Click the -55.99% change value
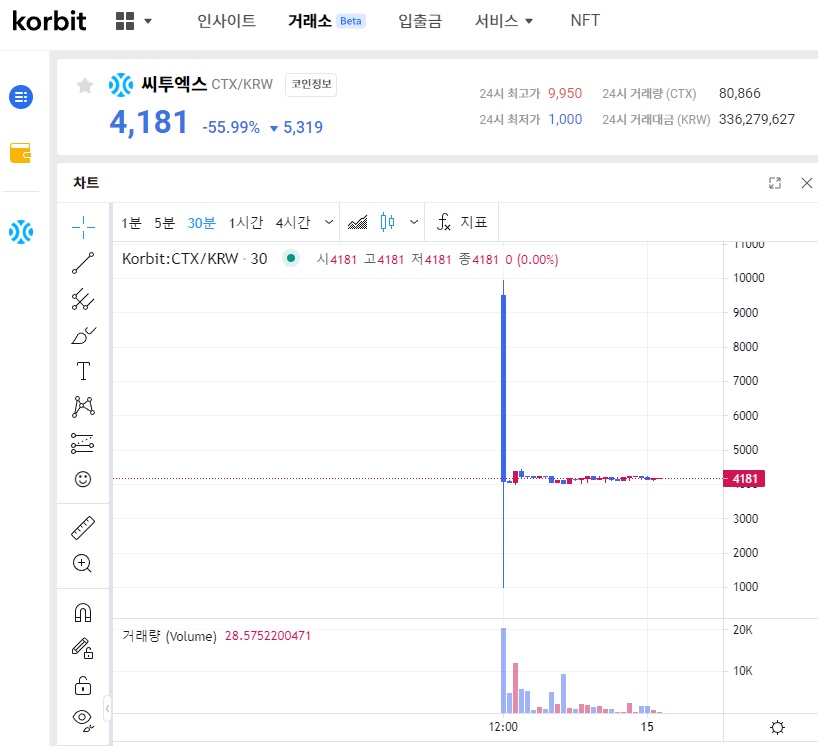The width and height of the screenshot is (818, 746). [x=231, y=127]
